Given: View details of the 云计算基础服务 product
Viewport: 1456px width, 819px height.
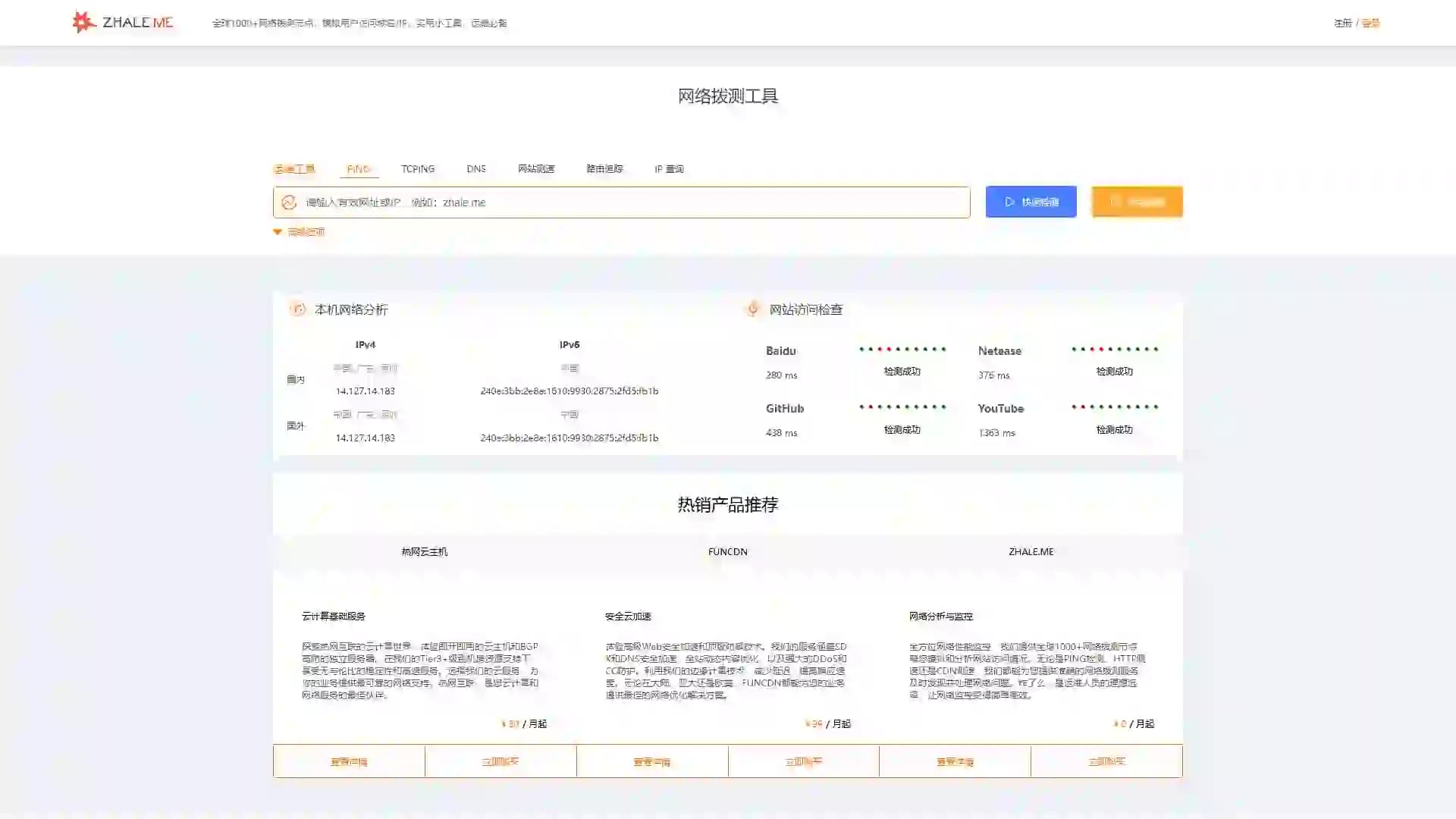Looking at the screenshot, I should coord(349,761).
